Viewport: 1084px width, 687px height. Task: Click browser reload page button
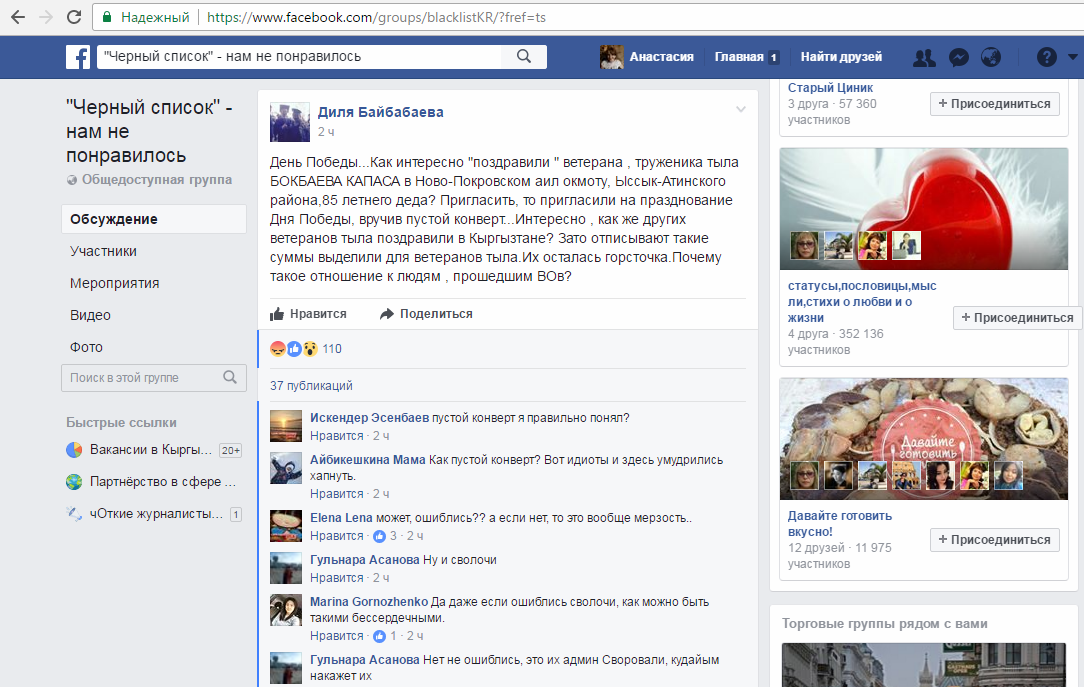coord(74,18)
